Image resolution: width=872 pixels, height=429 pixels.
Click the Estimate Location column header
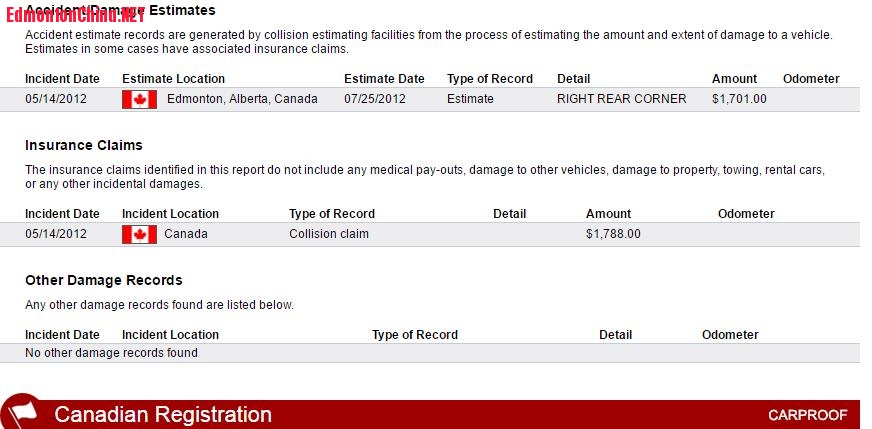pos(174,79)
